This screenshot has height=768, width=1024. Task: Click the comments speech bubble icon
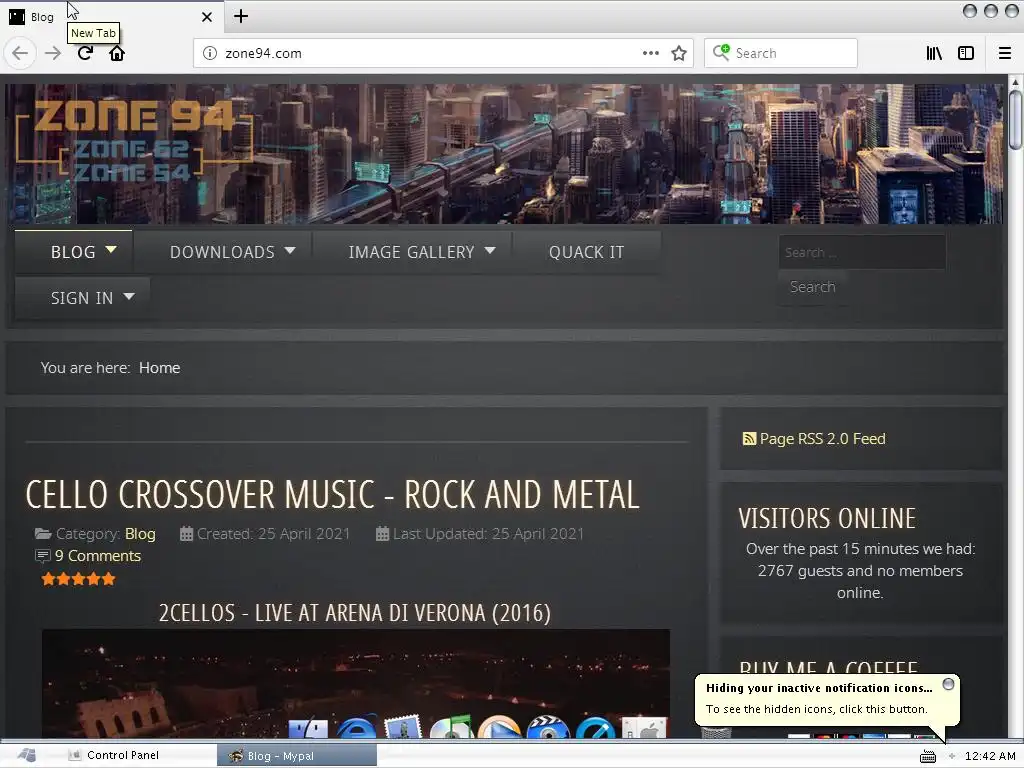coord(42,556)
